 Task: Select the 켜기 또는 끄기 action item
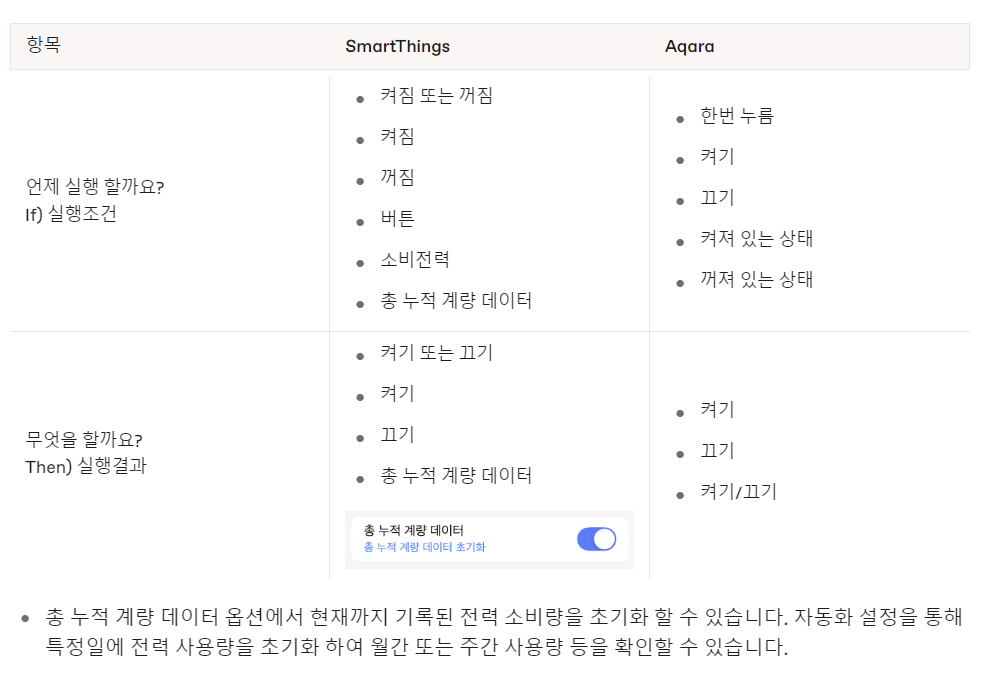click(436, 353)
